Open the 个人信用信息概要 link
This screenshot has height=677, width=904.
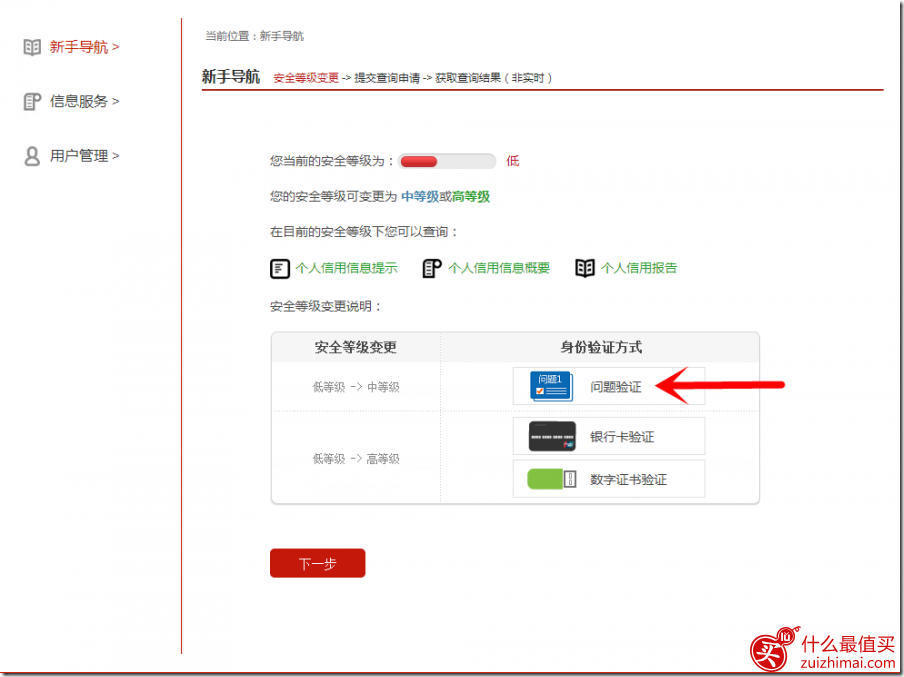tap(499, 268)
